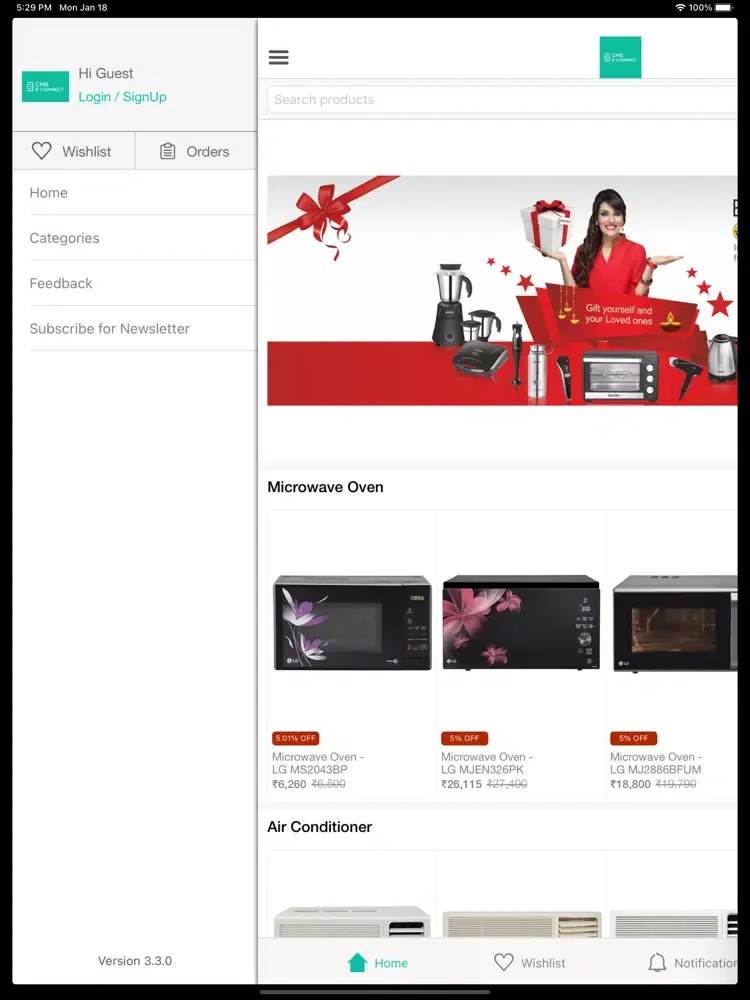This screenshot has height=1000, width=750.
Task: Switch to the Home bottom tab
Action: point(378,962)
